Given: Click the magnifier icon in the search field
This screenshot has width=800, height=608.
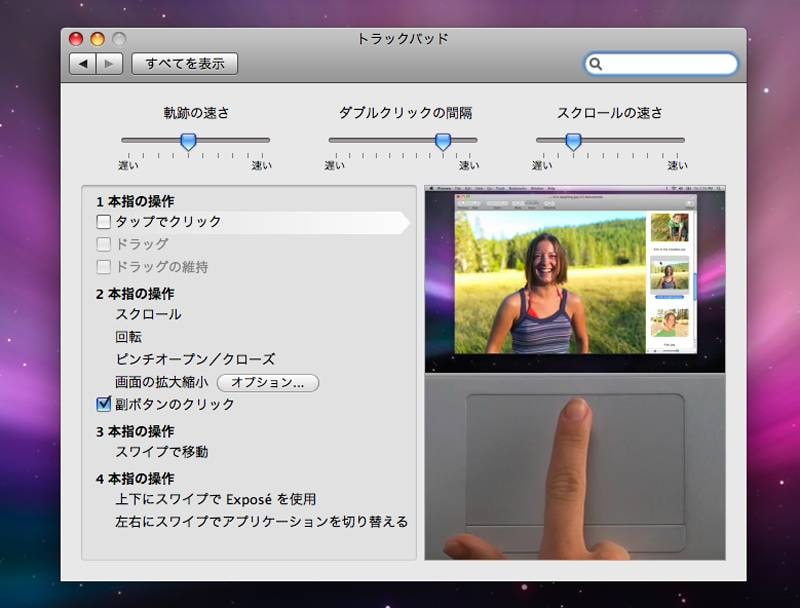Looking at the screenshot, I should (597, 63).
